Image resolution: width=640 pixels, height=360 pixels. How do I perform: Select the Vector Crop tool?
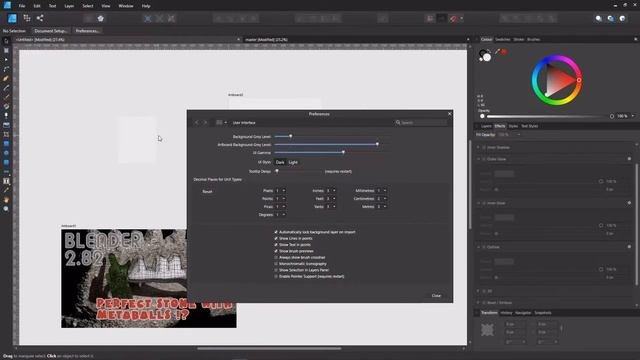6,134
